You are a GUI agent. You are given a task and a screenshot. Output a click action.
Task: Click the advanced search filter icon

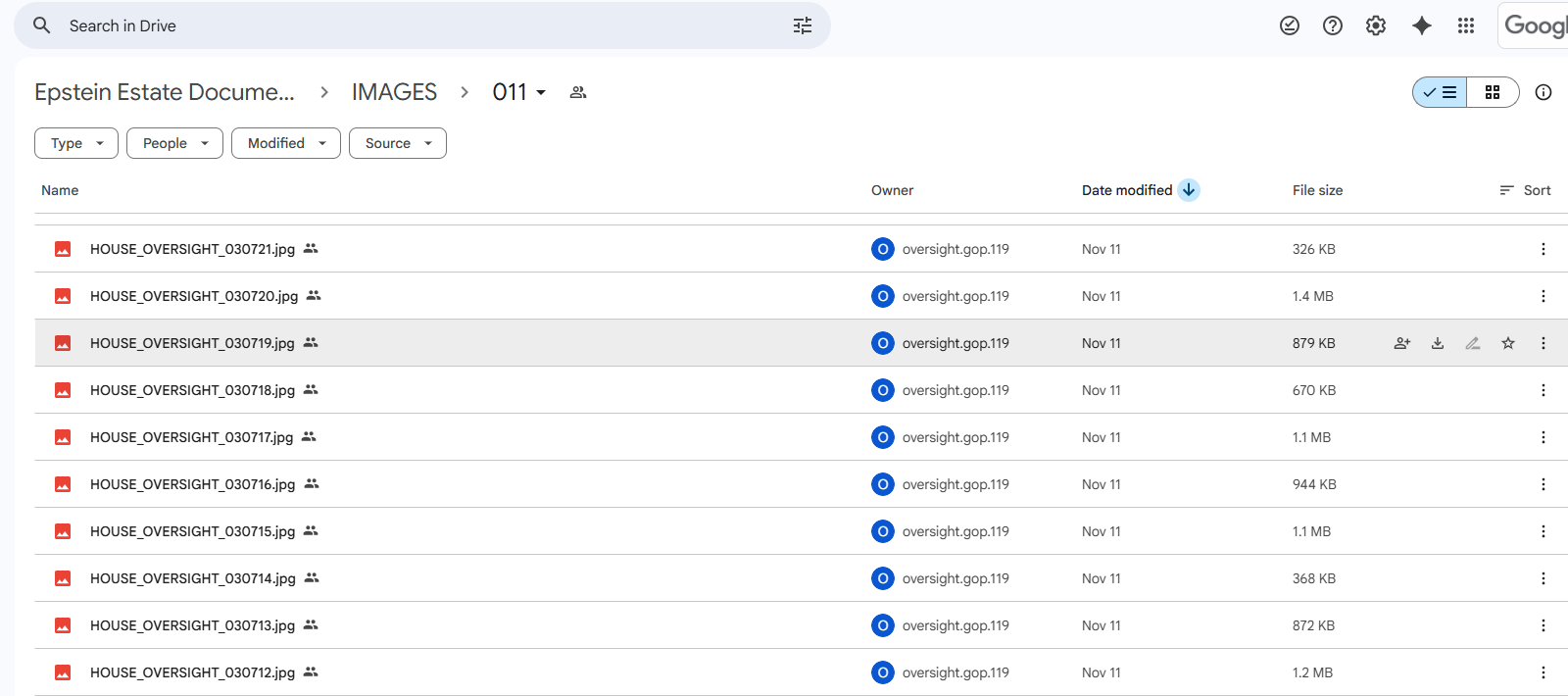[802, 25]
